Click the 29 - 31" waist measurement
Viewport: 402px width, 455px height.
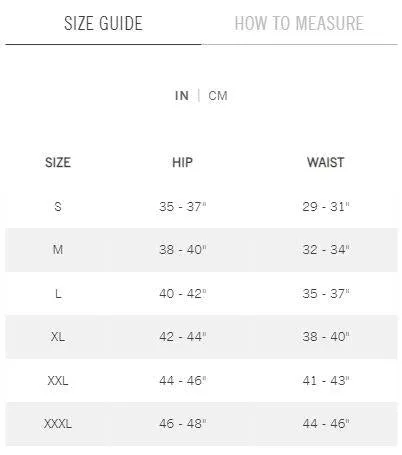(x=326, y=207)
